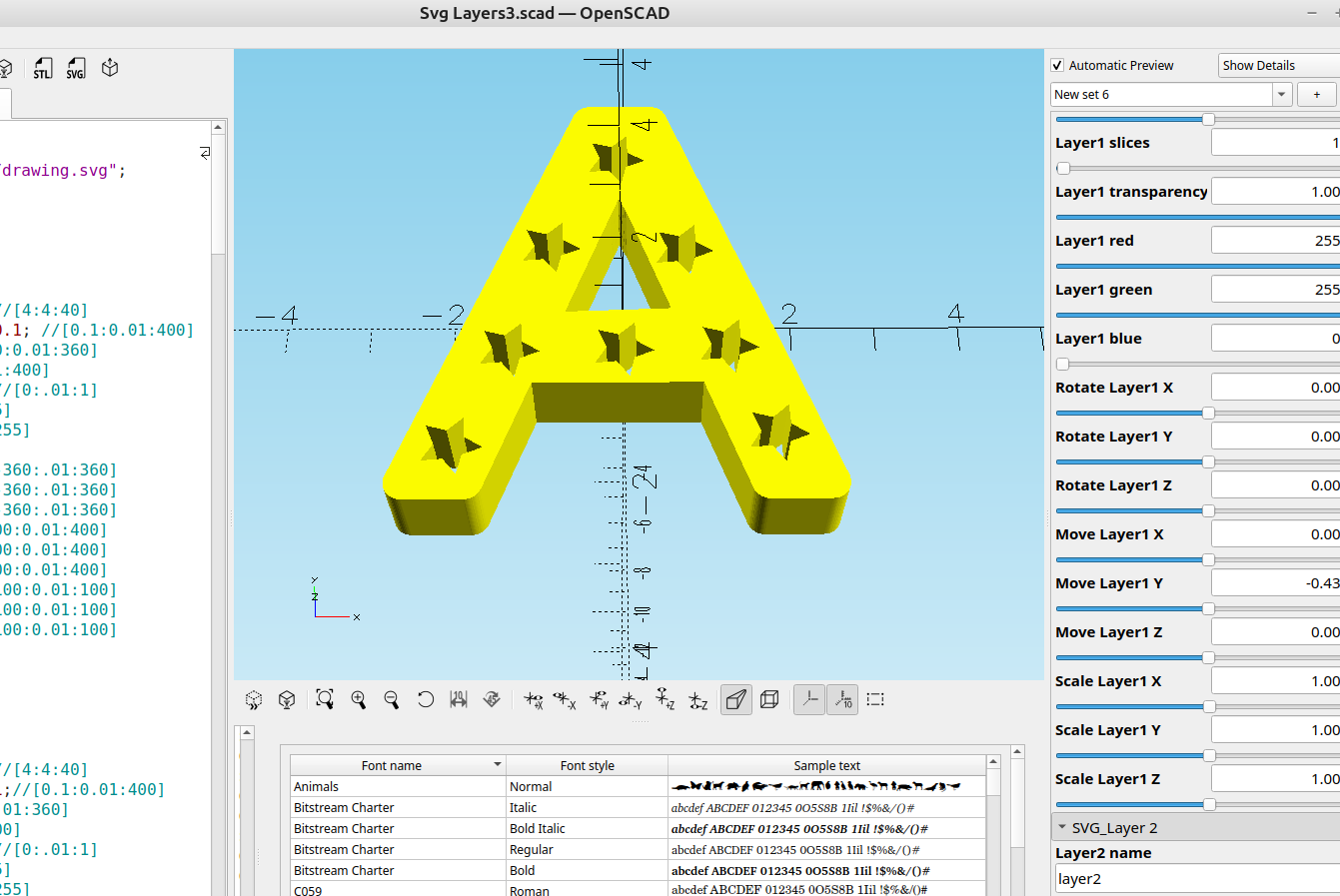Click the Reset View icon
The width and height of the screenshot is (1340, 896).
tap(426, 699)
